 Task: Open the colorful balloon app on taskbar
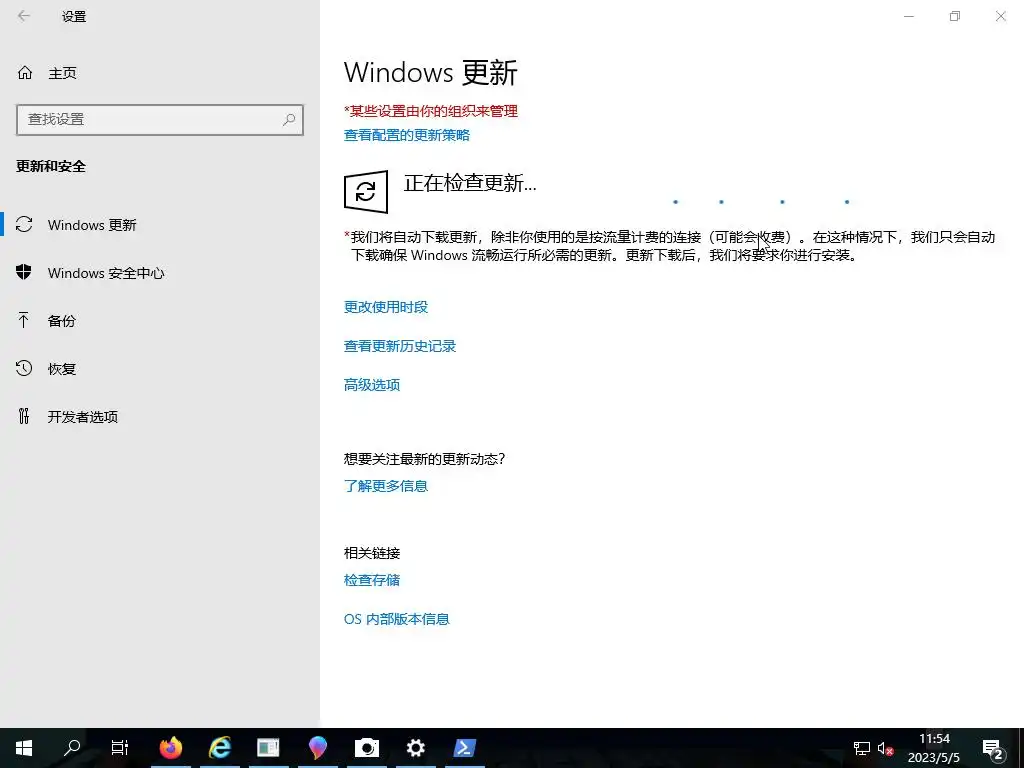[x=317, y=748]
